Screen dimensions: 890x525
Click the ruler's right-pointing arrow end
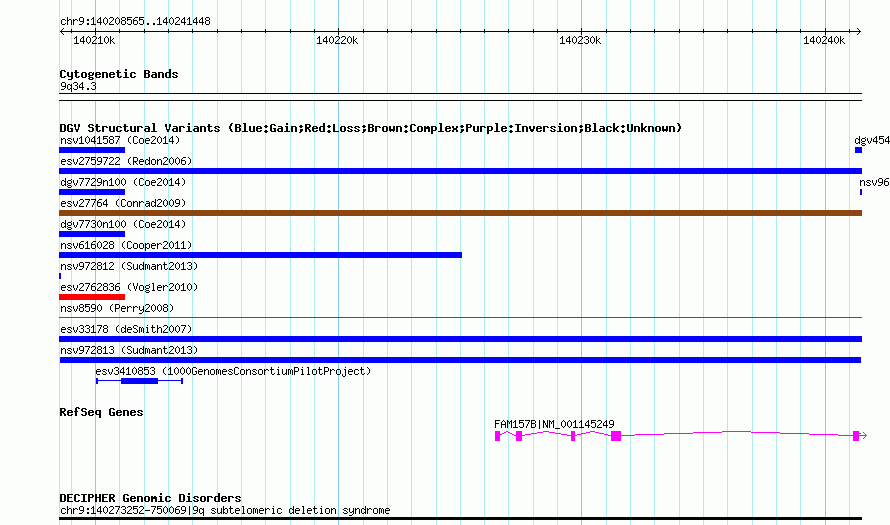(x=859, y=32)
